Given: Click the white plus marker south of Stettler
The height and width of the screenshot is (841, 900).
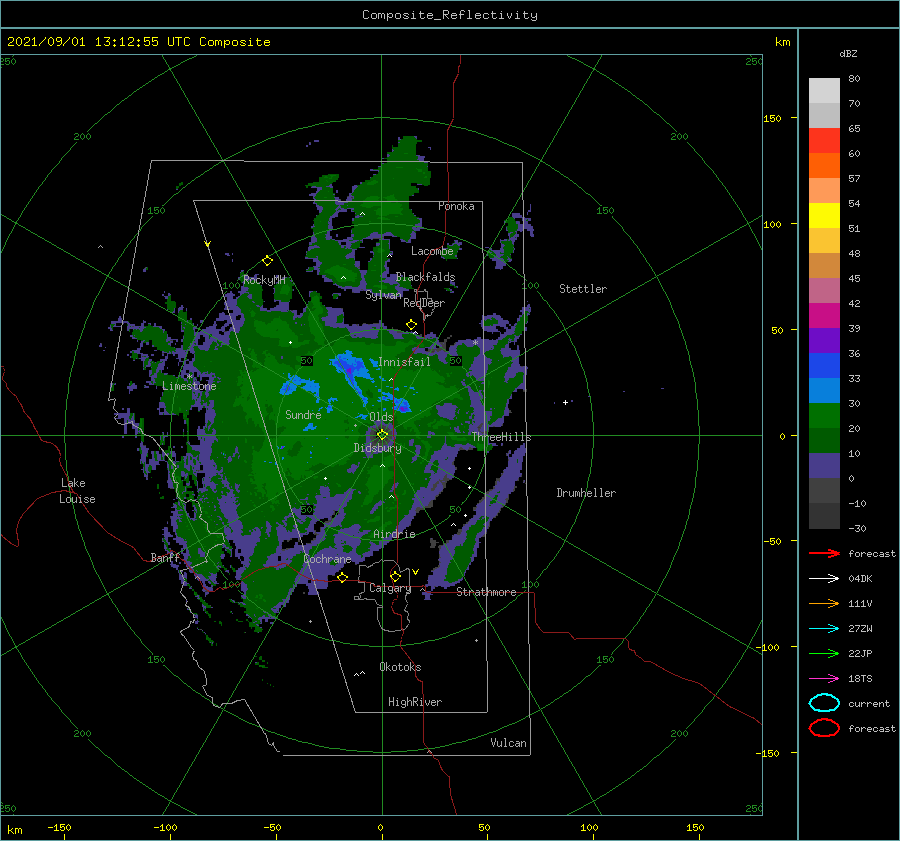Looking at the screenshot, I should (x=565, y=402).
